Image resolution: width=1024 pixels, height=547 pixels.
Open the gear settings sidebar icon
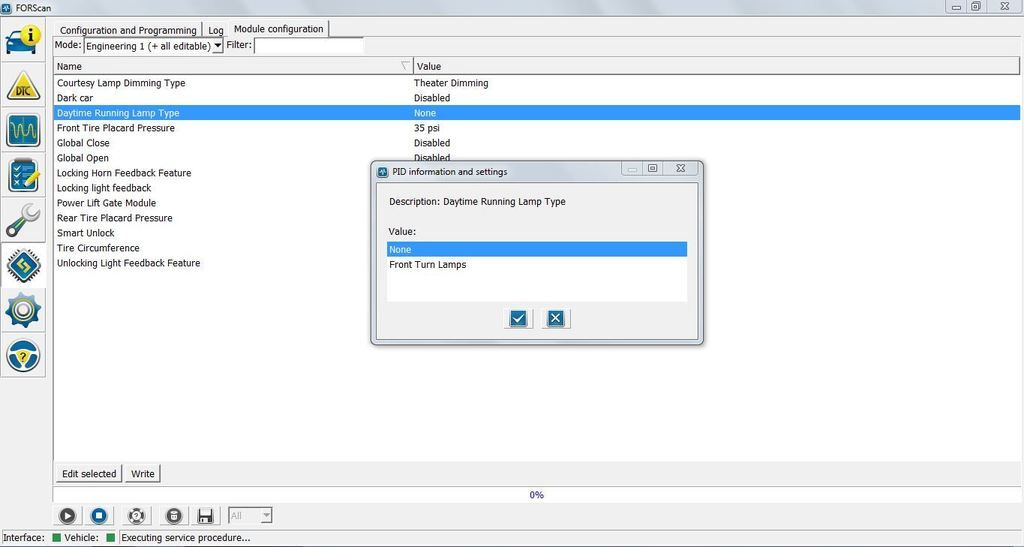coord(22,311)
